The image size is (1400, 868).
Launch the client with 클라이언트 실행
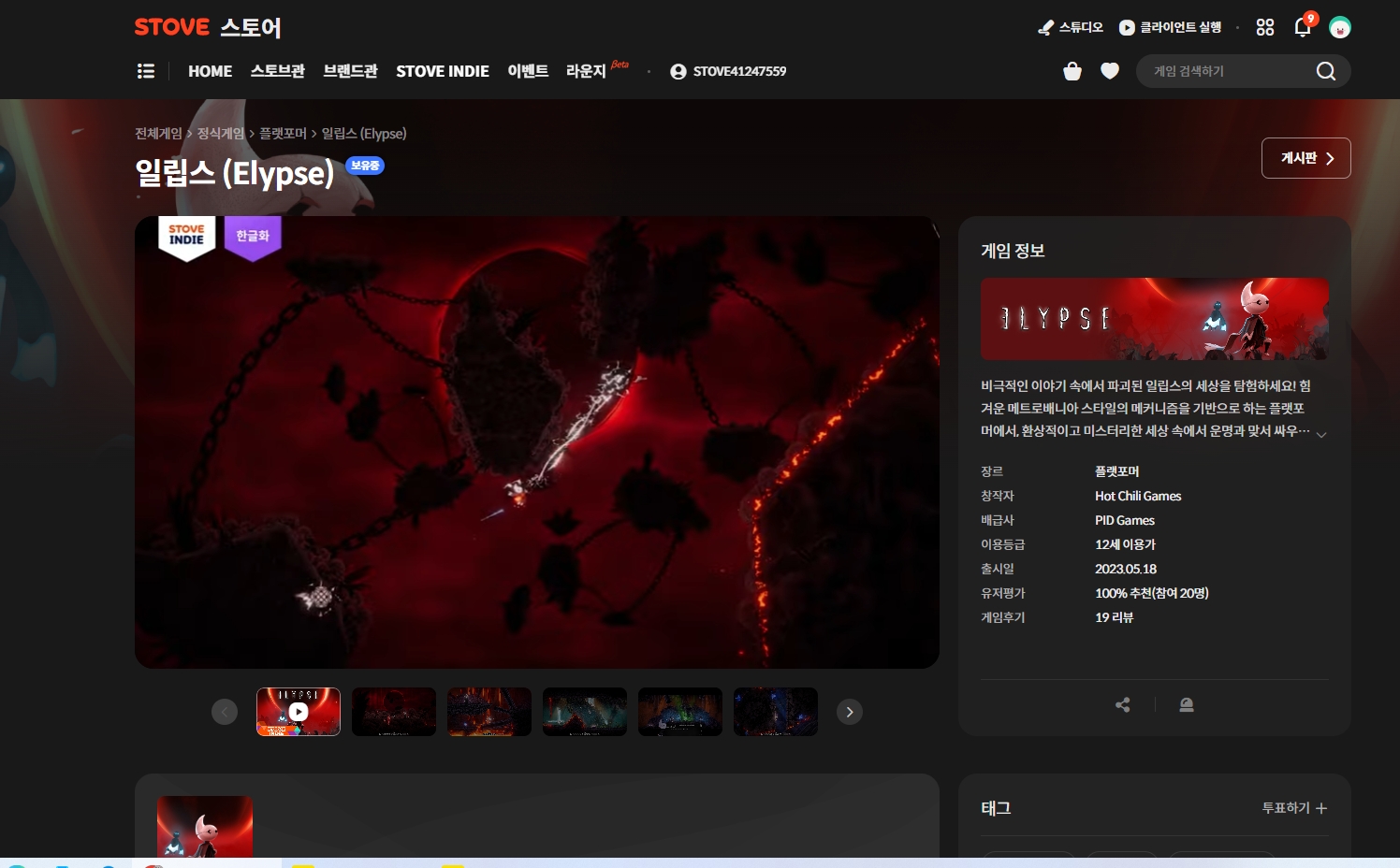[x=1170, y=28]
